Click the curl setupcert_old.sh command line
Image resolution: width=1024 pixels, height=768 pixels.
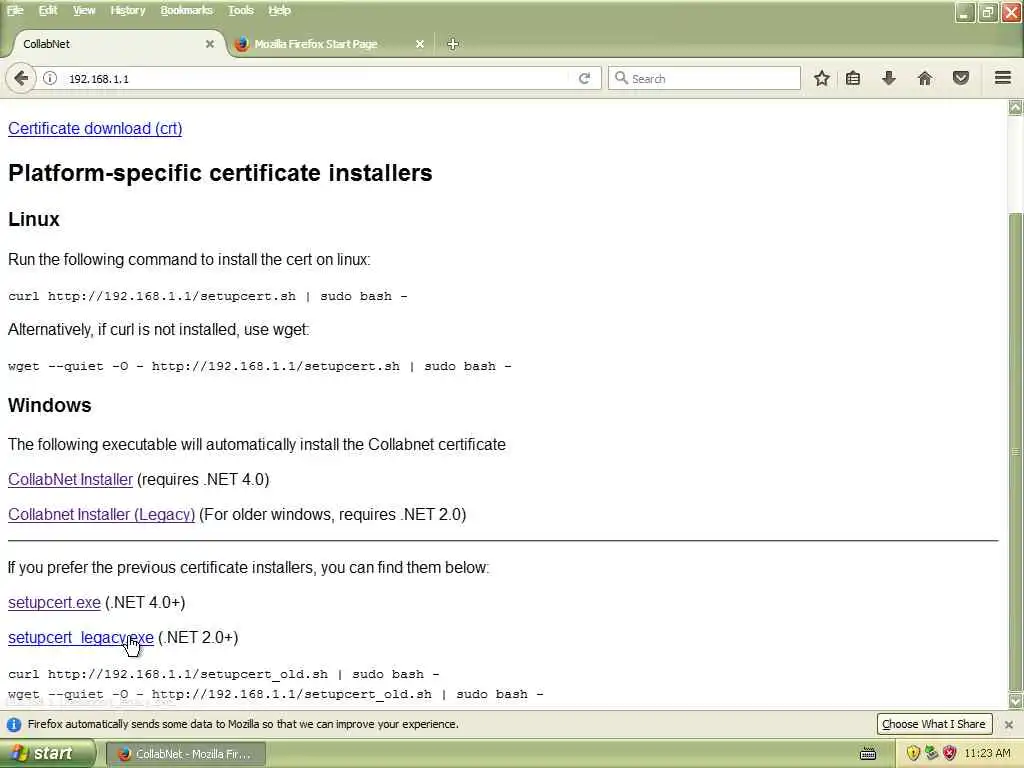point(223,674)
